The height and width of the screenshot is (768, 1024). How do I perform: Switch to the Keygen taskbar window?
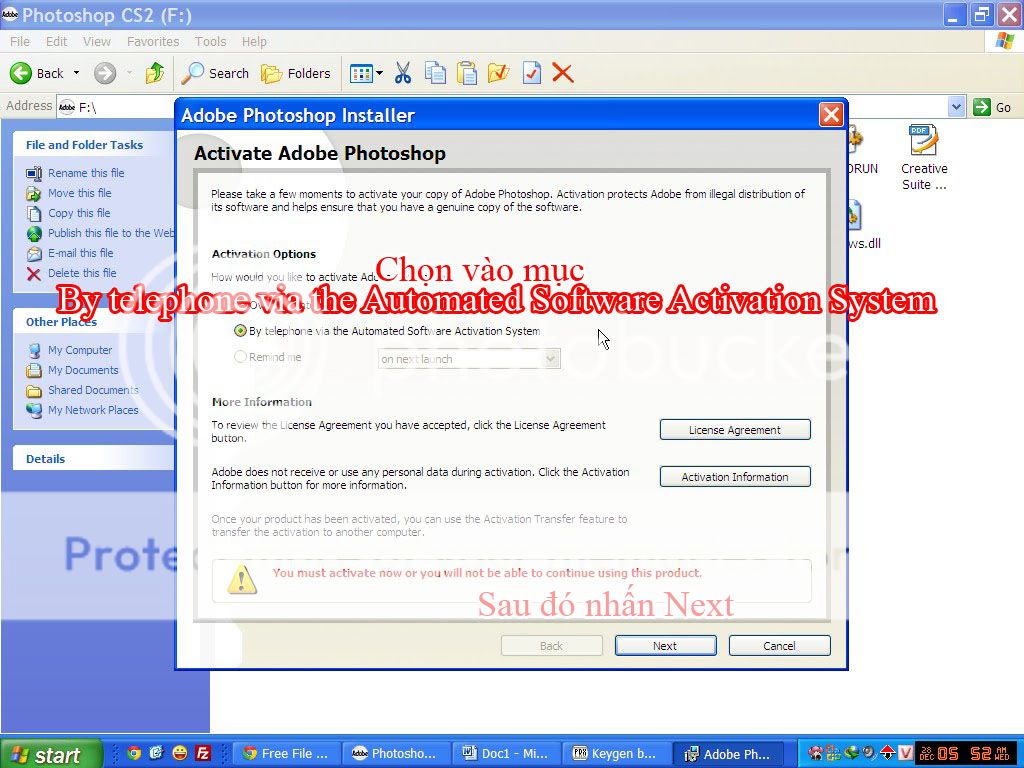[616, 754]
